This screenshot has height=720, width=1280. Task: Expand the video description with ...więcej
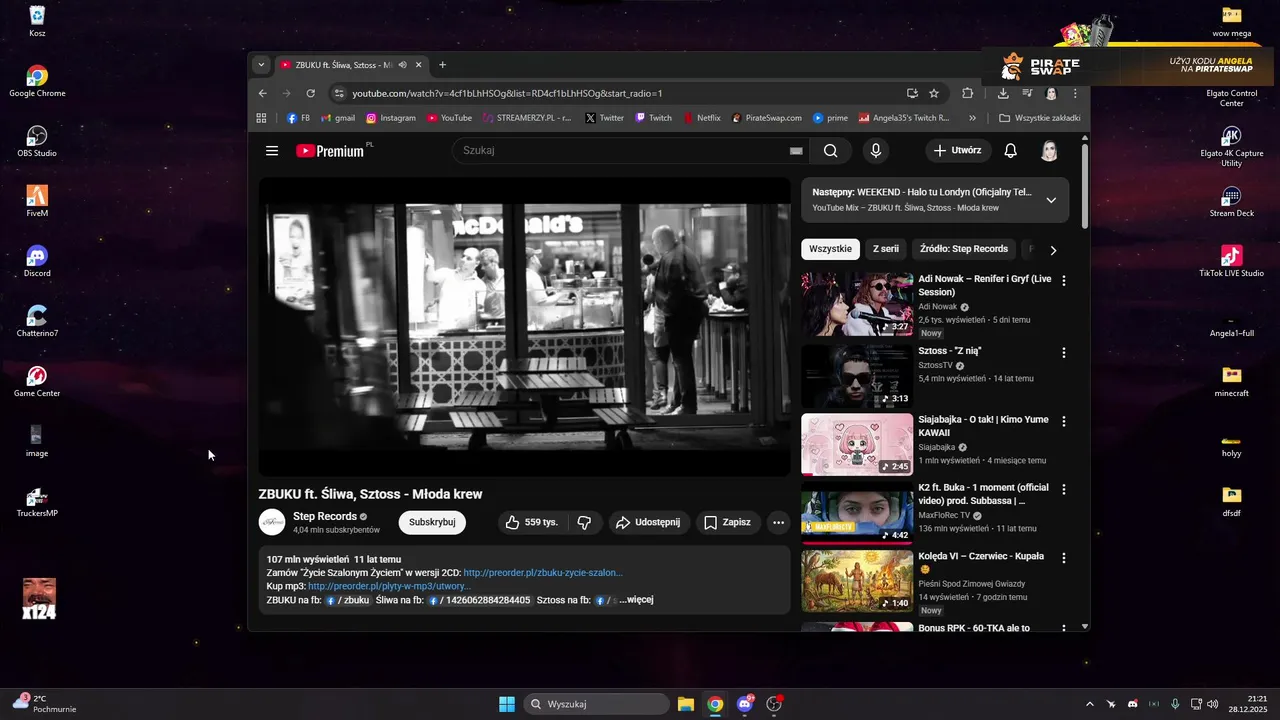tap(636, 600)
